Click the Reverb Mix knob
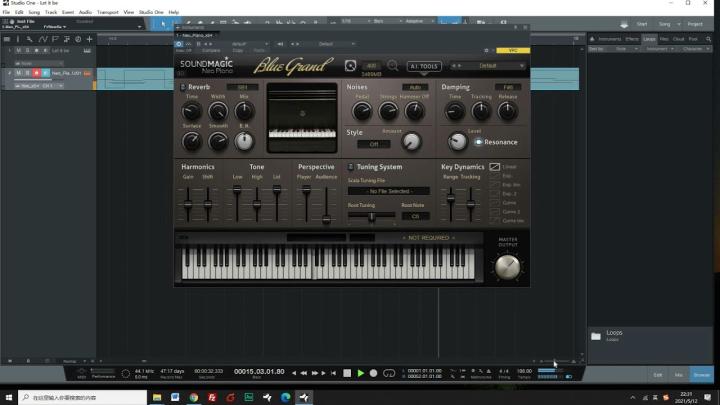Image resolution: width=720 pixels, height=405 pixels. tap(244, 111)
